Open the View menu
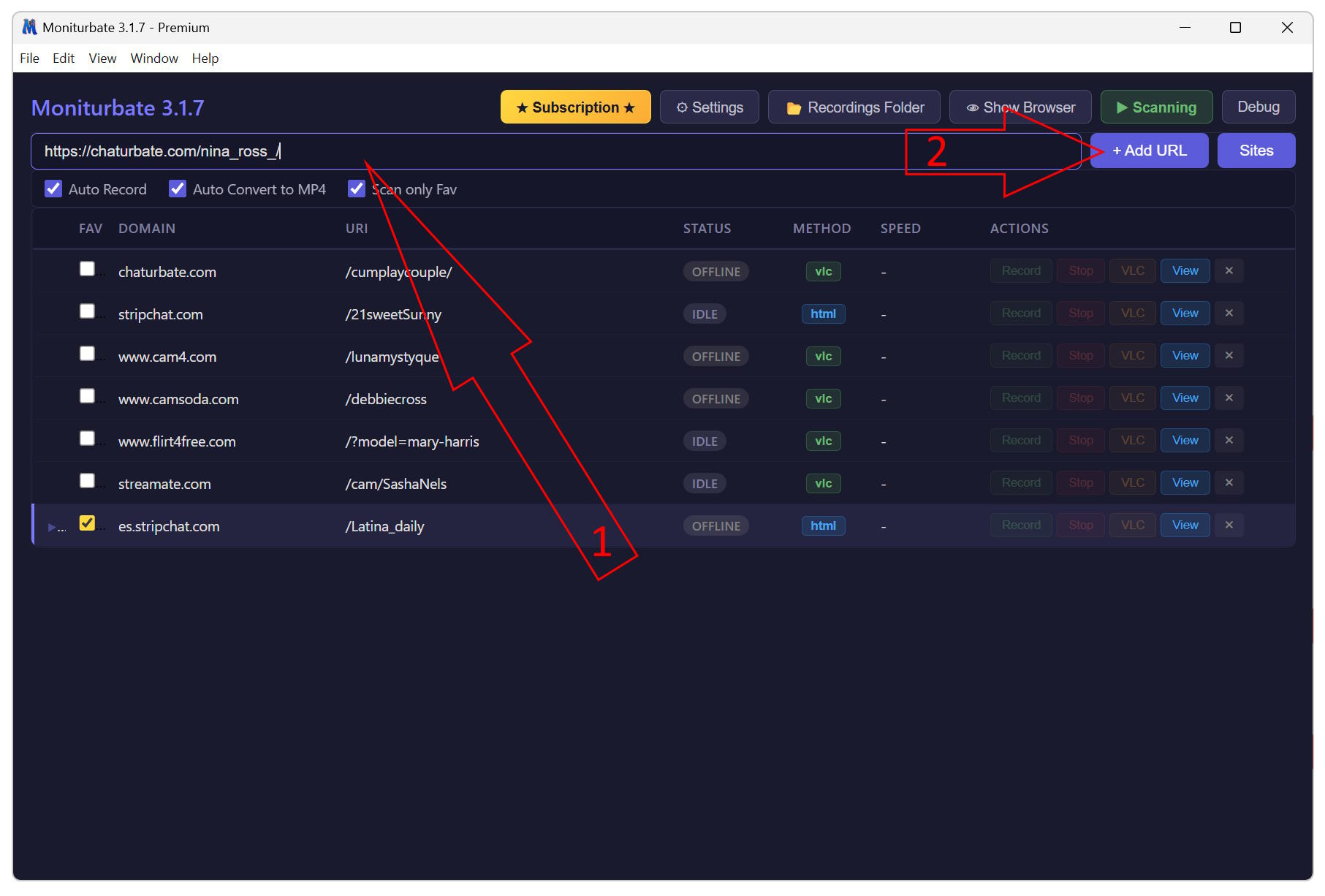The width and height of the screenshot is (1325, 896). 102,58
